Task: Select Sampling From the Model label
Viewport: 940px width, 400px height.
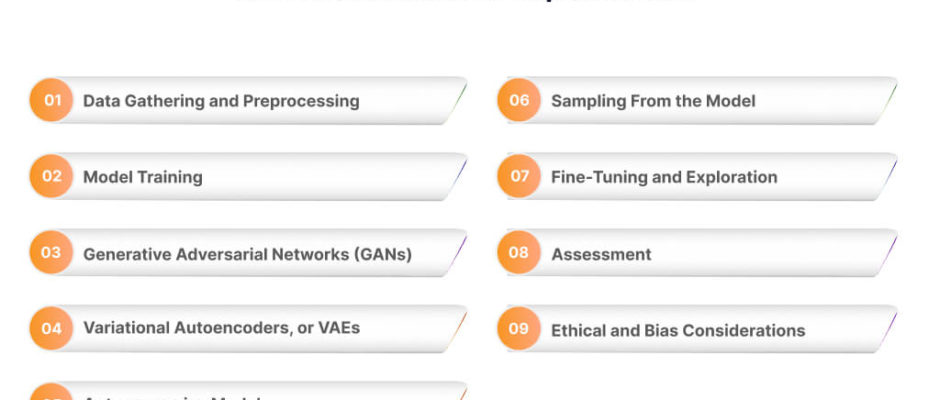Action: [653, 101]
